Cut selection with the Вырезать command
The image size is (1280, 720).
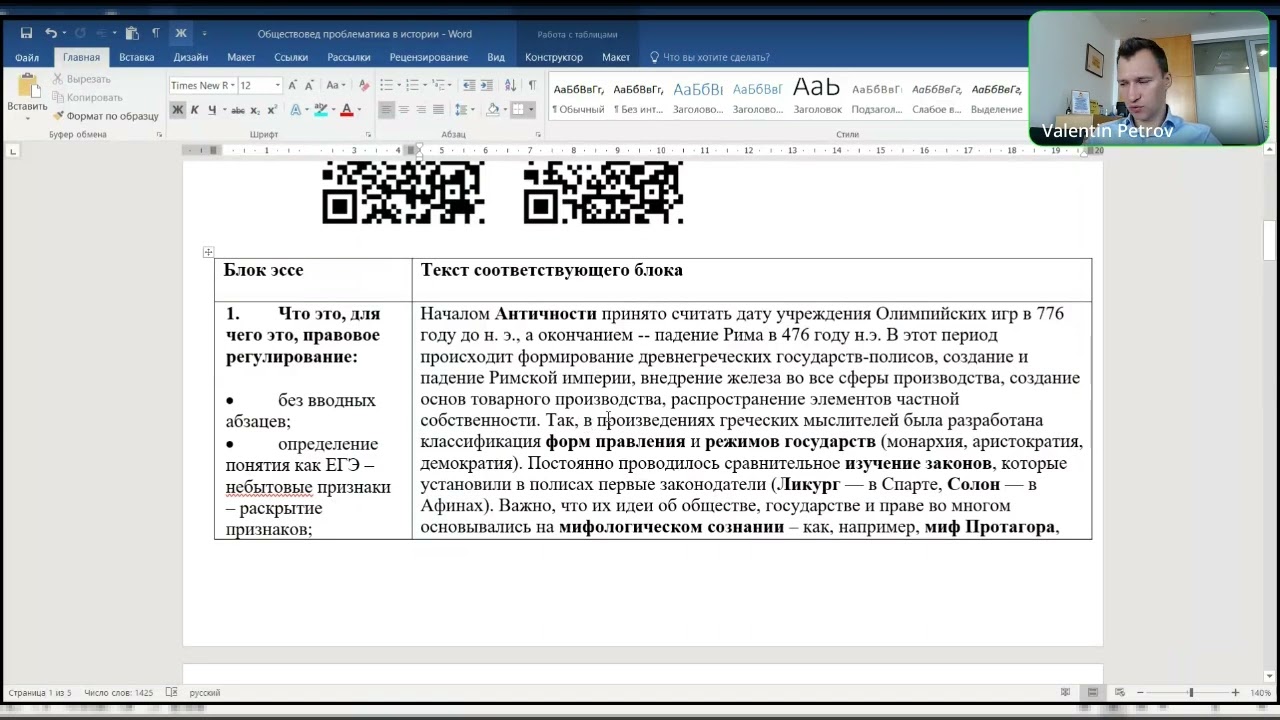coord(82,79)
